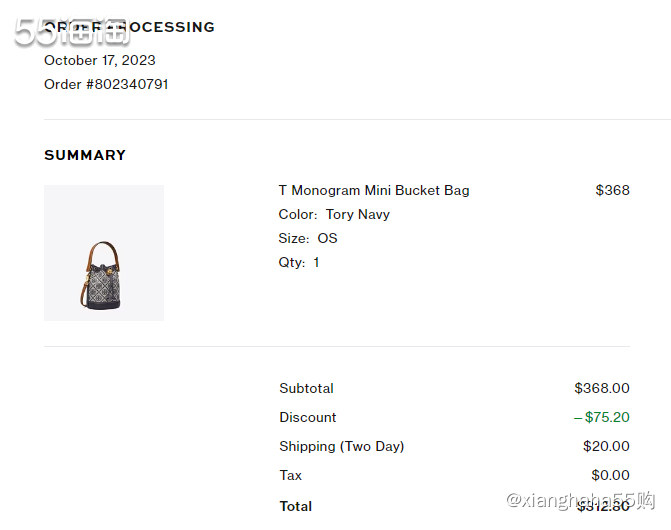Screen dimensions: 671x530
Task: Select the $0.00 tax amount
Action: [x=610, y=475]
